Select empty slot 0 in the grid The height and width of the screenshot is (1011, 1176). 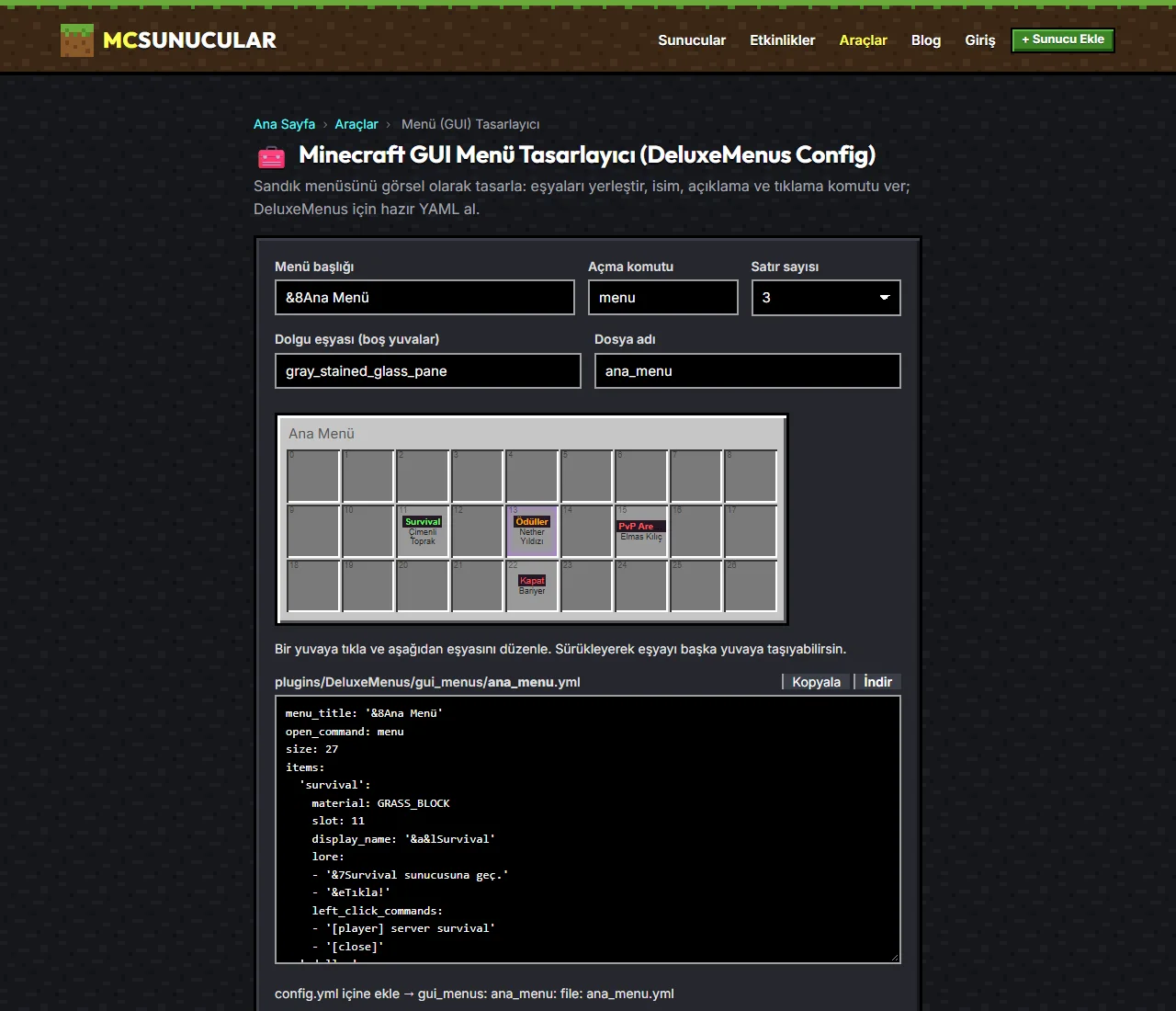[313, 476]
